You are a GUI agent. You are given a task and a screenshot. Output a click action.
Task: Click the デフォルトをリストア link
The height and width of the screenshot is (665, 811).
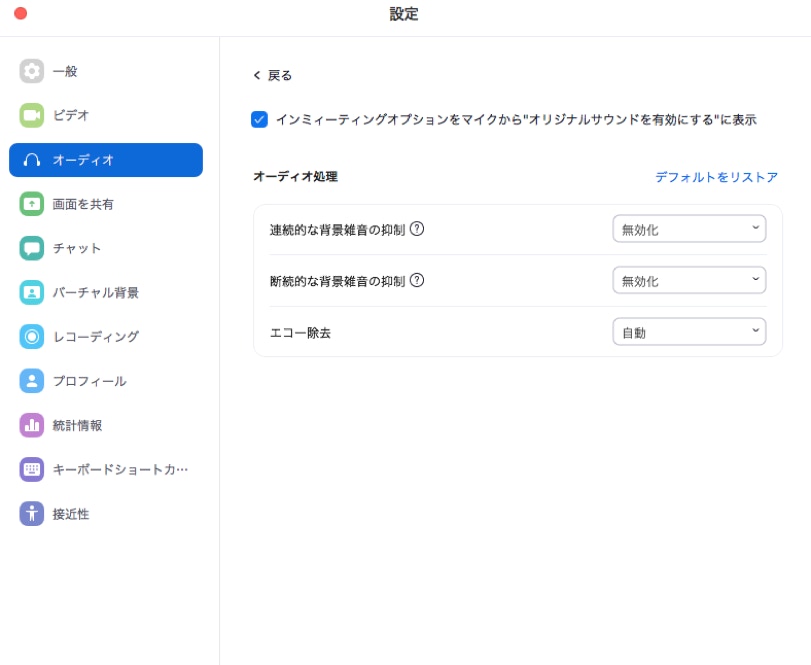(716, 177)
